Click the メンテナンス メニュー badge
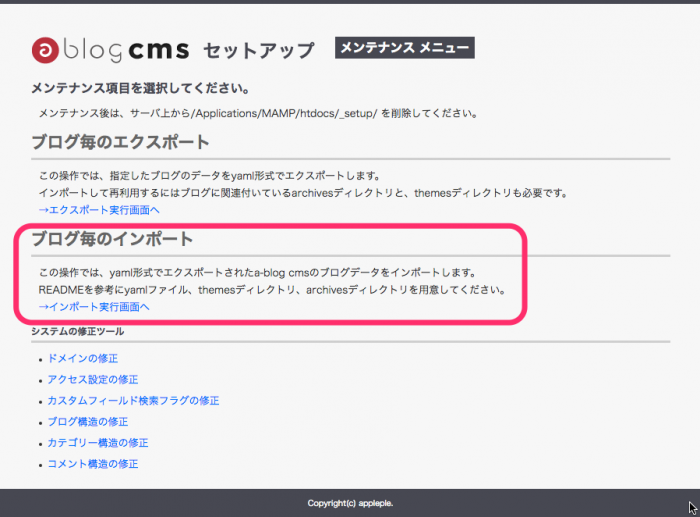 pyautogui.click(x=405, y=47)
